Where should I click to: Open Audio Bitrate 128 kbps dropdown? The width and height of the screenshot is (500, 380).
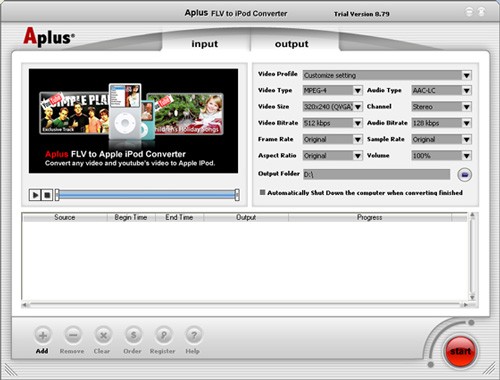click(441, 123)
